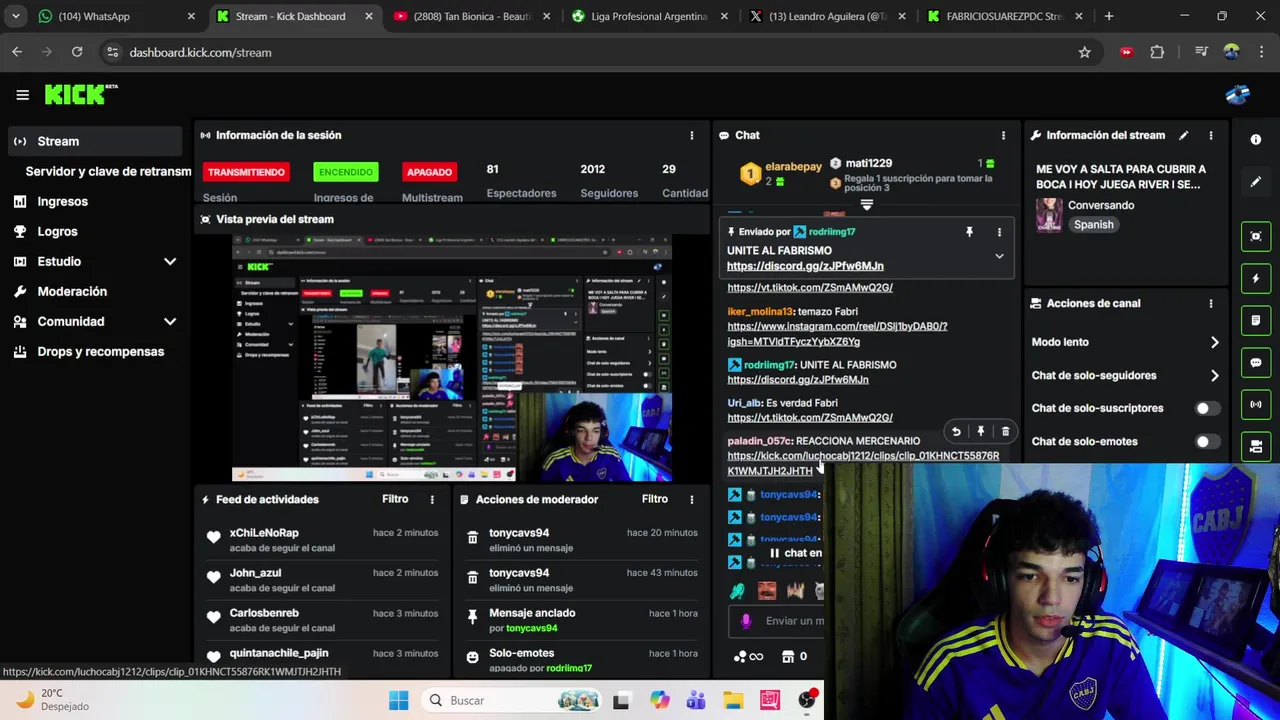Switch to Tan Bionica YouTube tab
1280x720 pixels.
[x=470, y=16]
